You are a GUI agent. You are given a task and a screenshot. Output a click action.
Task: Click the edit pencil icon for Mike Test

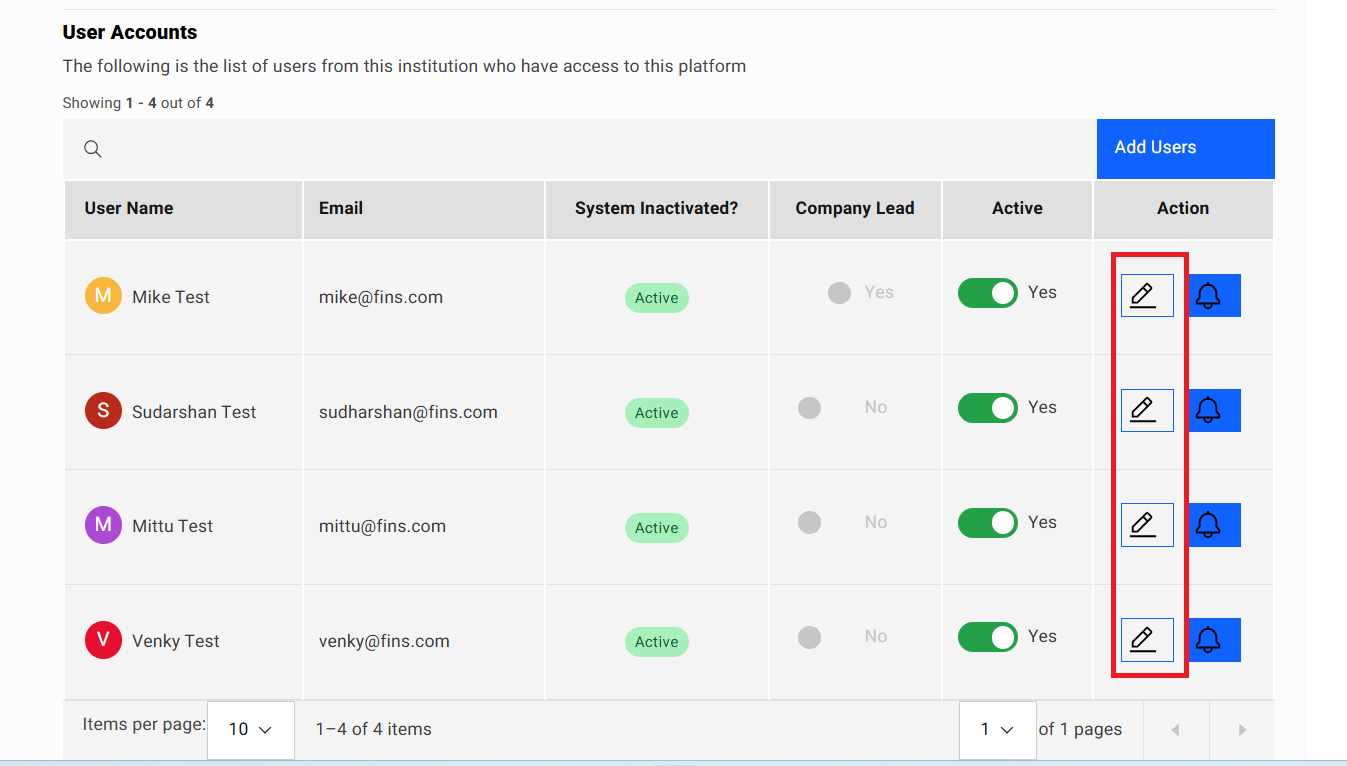coord(1146,296)
